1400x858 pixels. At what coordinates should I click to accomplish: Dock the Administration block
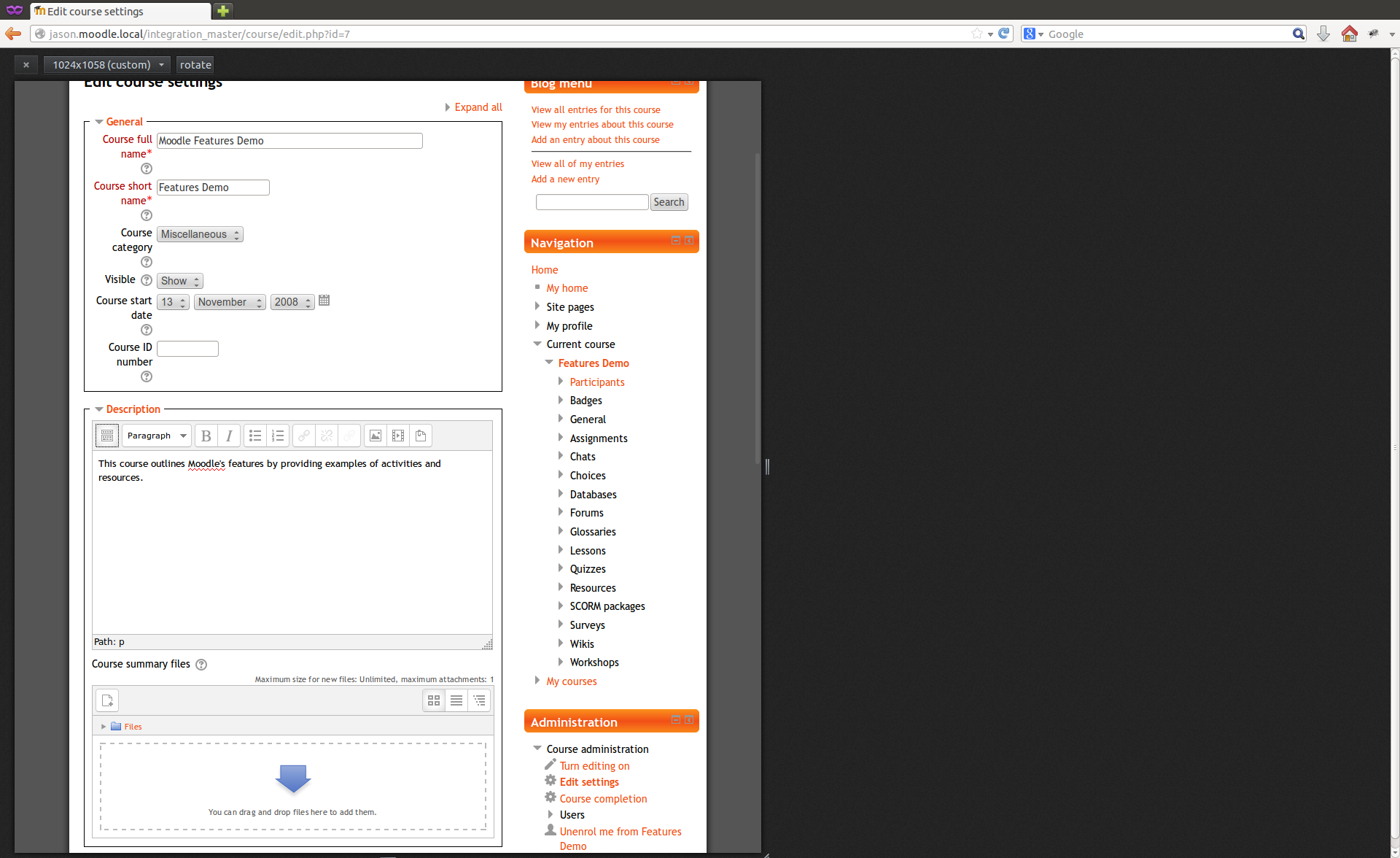pyautogui.click(x=689, y=720)
